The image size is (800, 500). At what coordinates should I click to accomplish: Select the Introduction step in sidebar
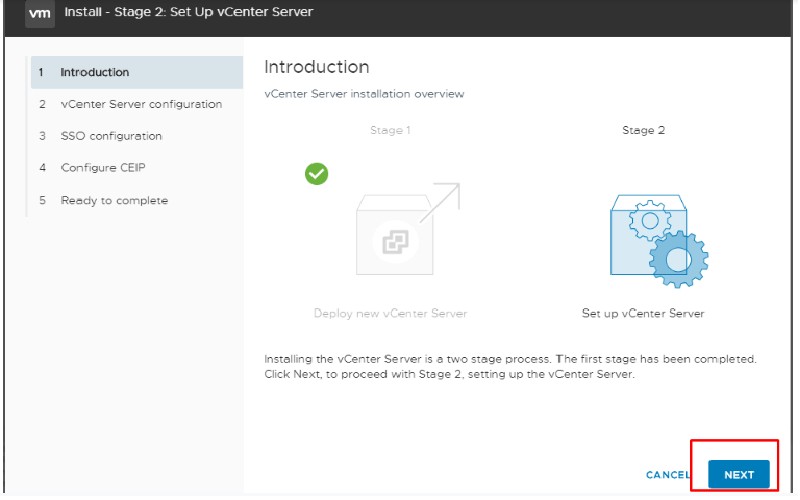click(137, 72)
